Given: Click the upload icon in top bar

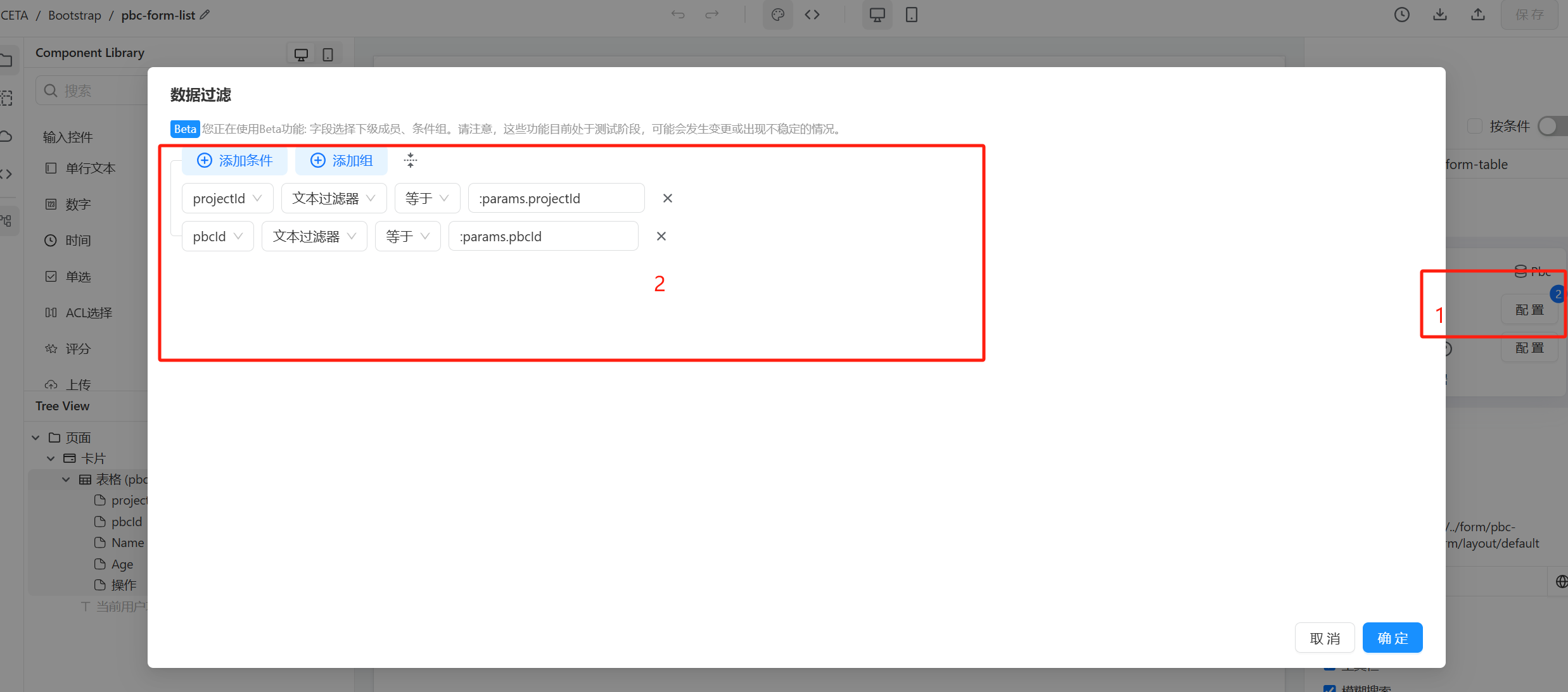Looking at the screenshot, I should tap(1478, 15).
